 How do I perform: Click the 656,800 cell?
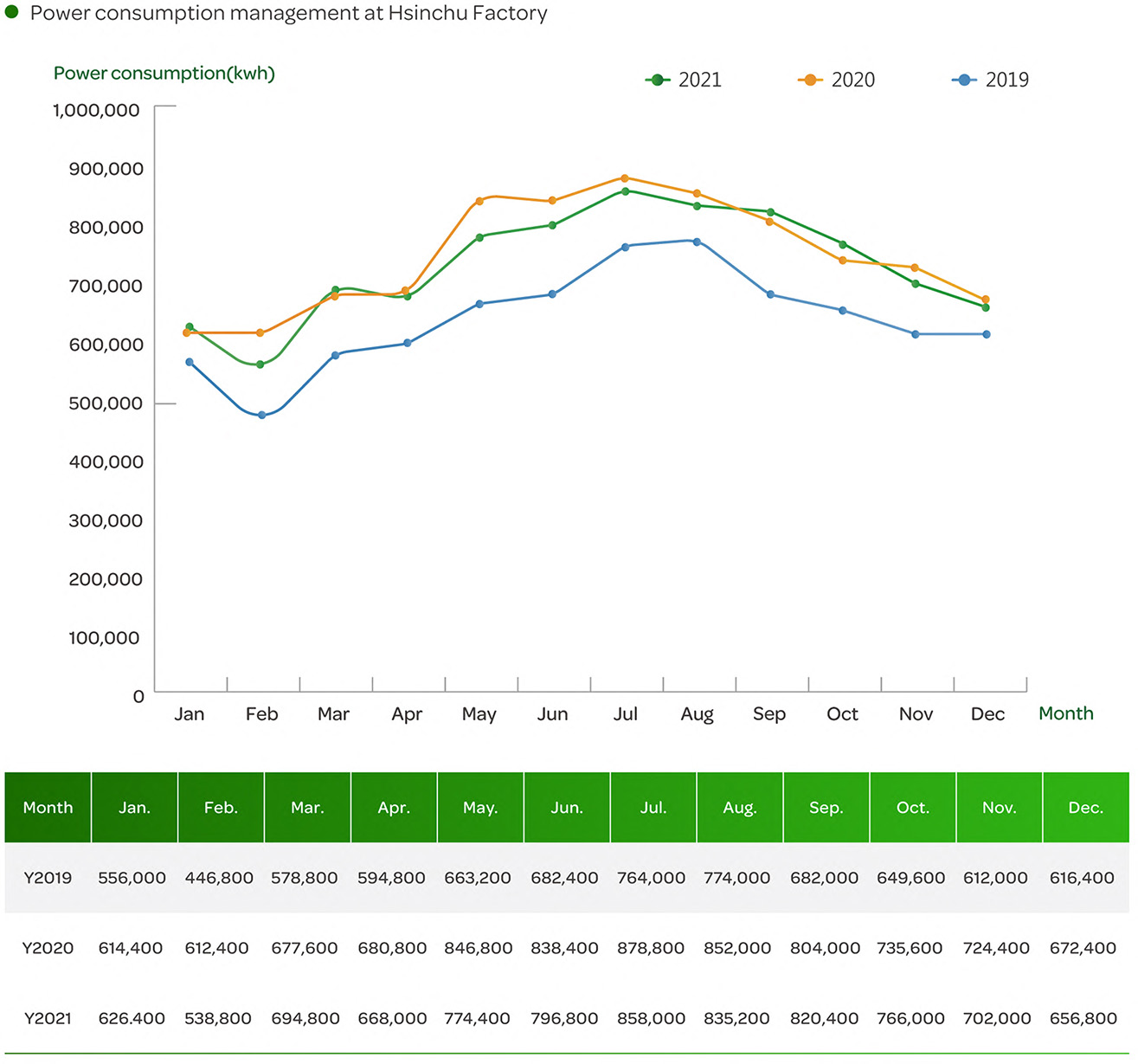pyautogui.click(x=1083, y=1019)
